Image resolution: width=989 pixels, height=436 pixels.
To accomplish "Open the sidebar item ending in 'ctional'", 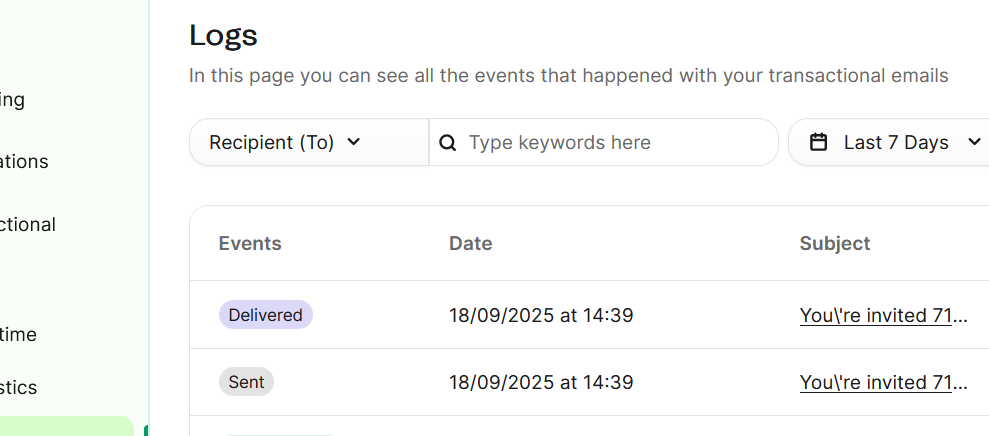I will (28, 224).
